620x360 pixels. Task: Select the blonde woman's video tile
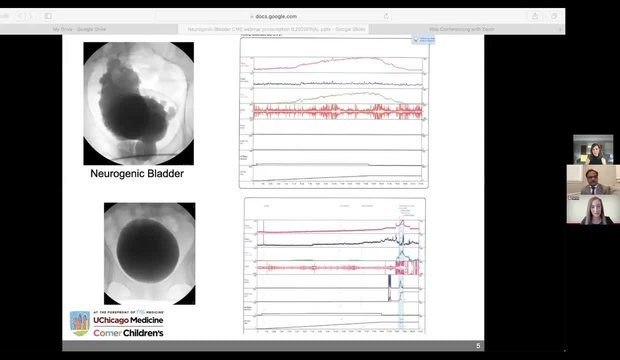593,209
